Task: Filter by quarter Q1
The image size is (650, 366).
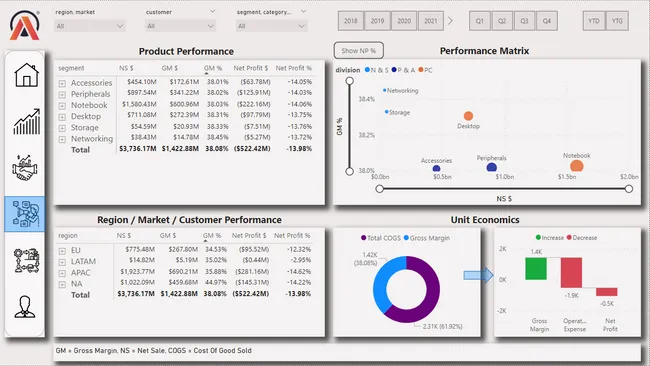Action: pyautogui.click(x=480, y=21)
